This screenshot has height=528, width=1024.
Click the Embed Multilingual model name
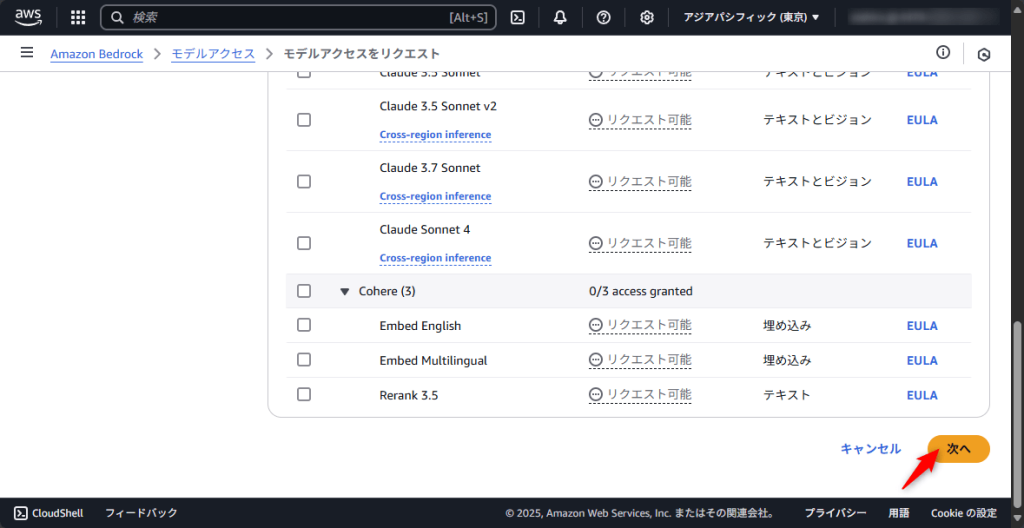pos(433,360)
